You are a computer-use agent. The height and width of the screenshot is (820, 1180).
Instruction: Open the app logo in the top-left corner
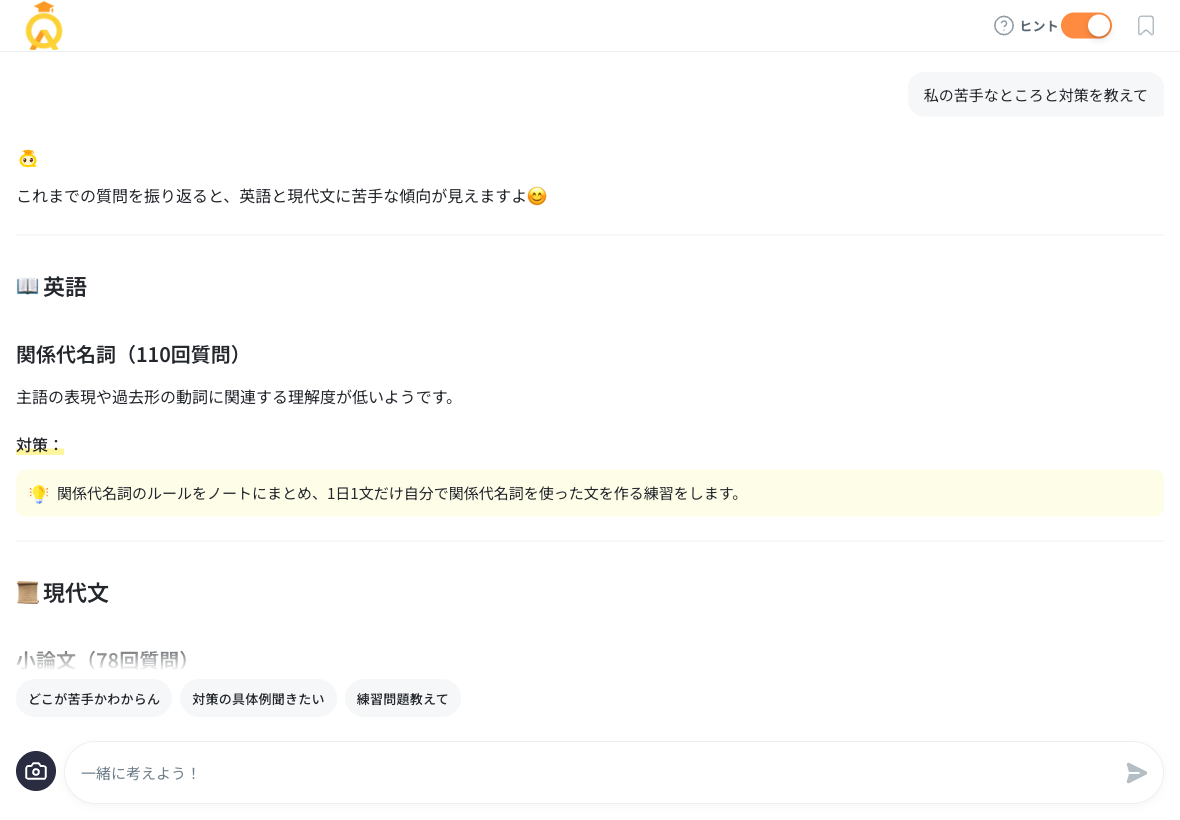43,26
